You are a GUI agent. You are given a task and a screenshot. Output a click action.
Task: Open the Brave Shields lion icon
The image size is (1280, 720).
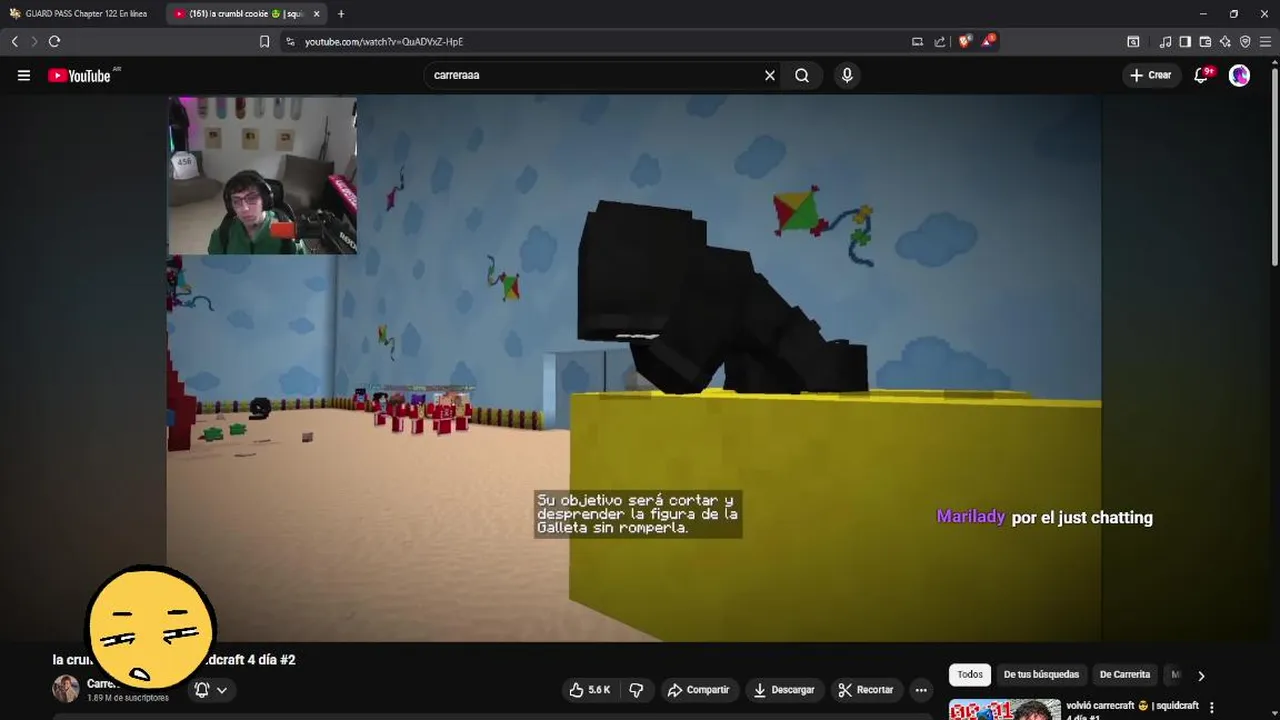(x=964, y=41)
